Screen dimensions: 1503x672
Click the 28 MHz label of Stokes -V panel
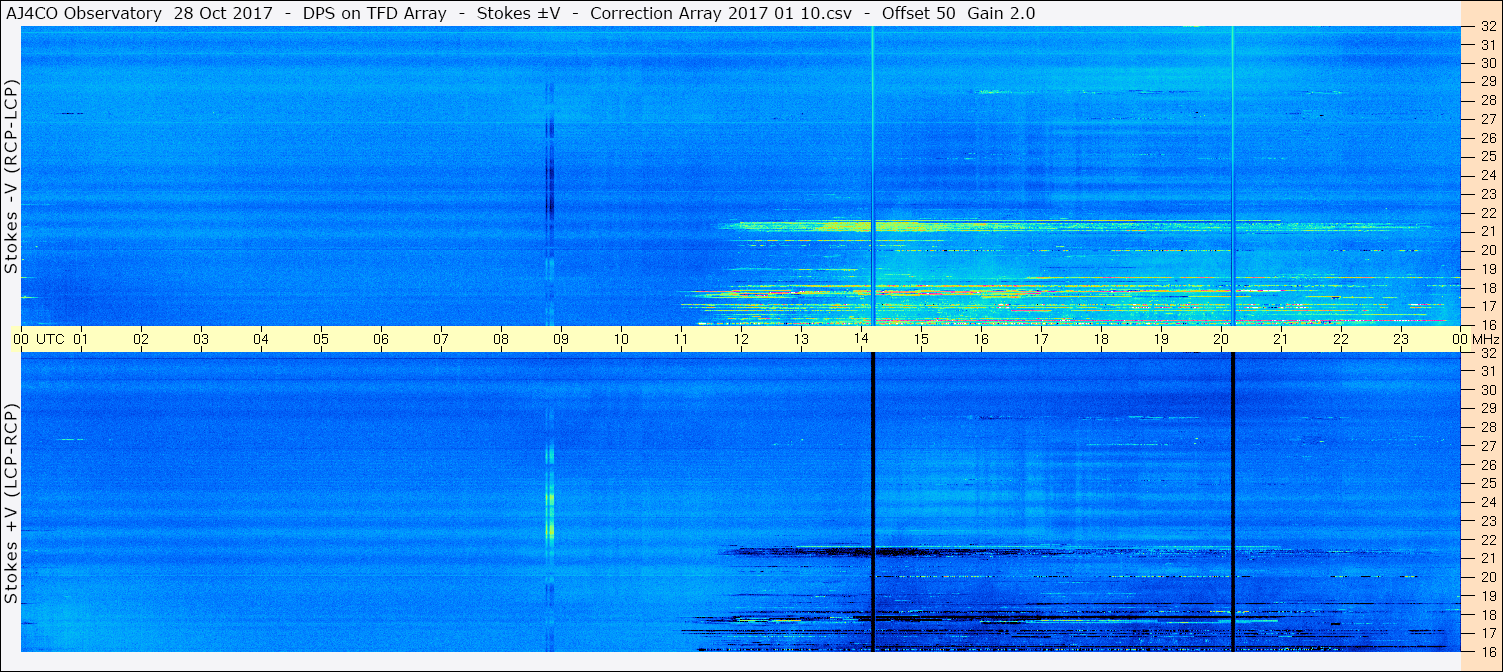[1488, 100]
